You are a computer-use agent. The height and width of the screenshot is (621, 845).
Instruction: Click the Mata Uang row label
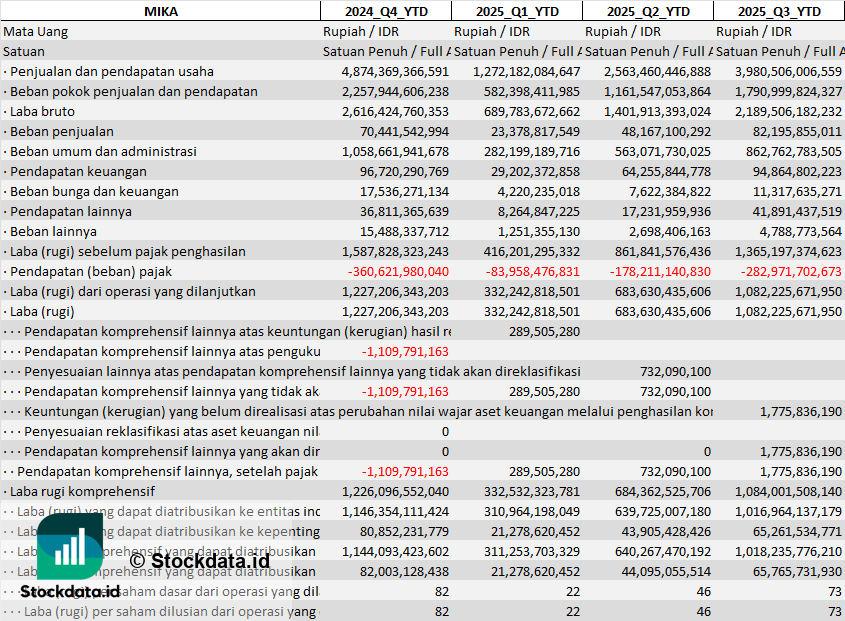pos(36,32)
